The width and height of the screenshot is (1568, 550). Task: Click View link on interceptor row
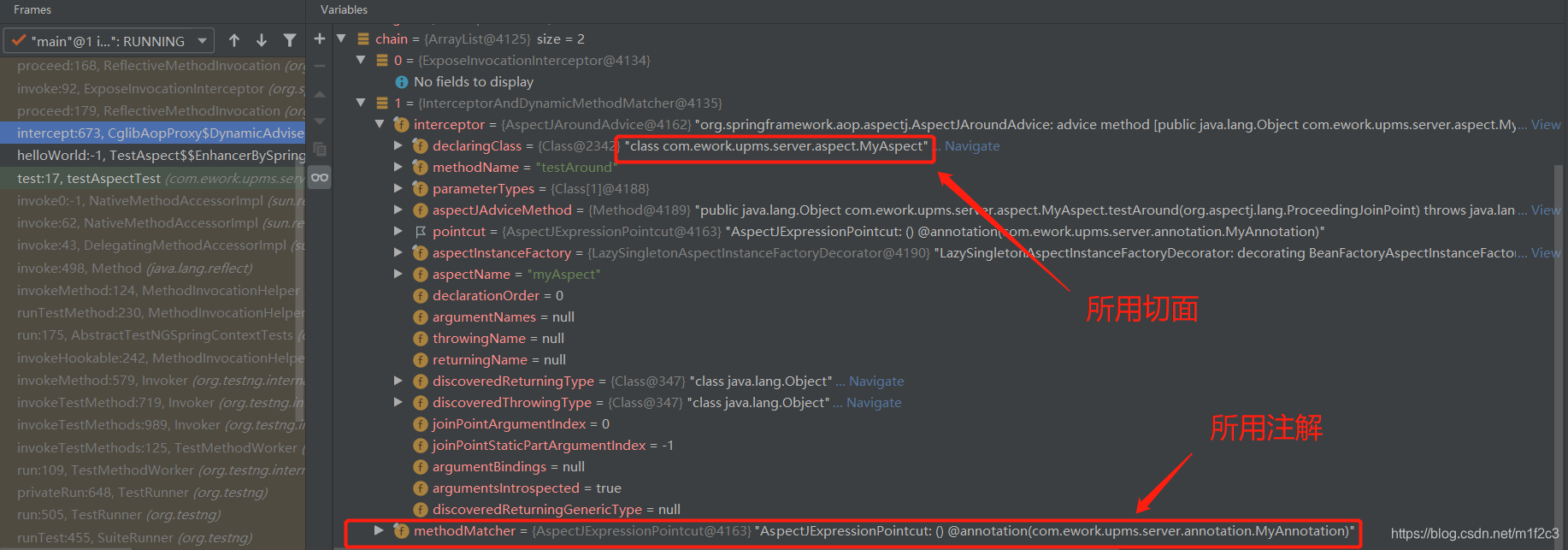coord(1546,125)
